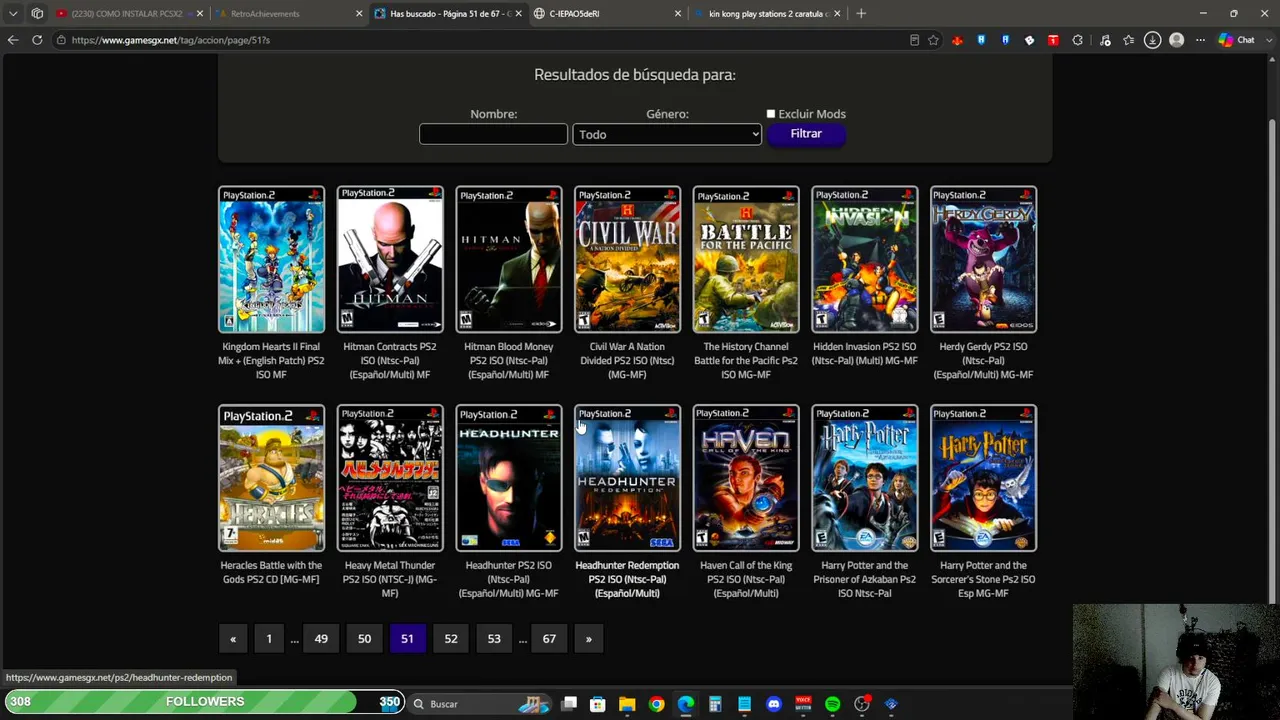Expand the Género dropdown set to Todo

coord(667,134)
